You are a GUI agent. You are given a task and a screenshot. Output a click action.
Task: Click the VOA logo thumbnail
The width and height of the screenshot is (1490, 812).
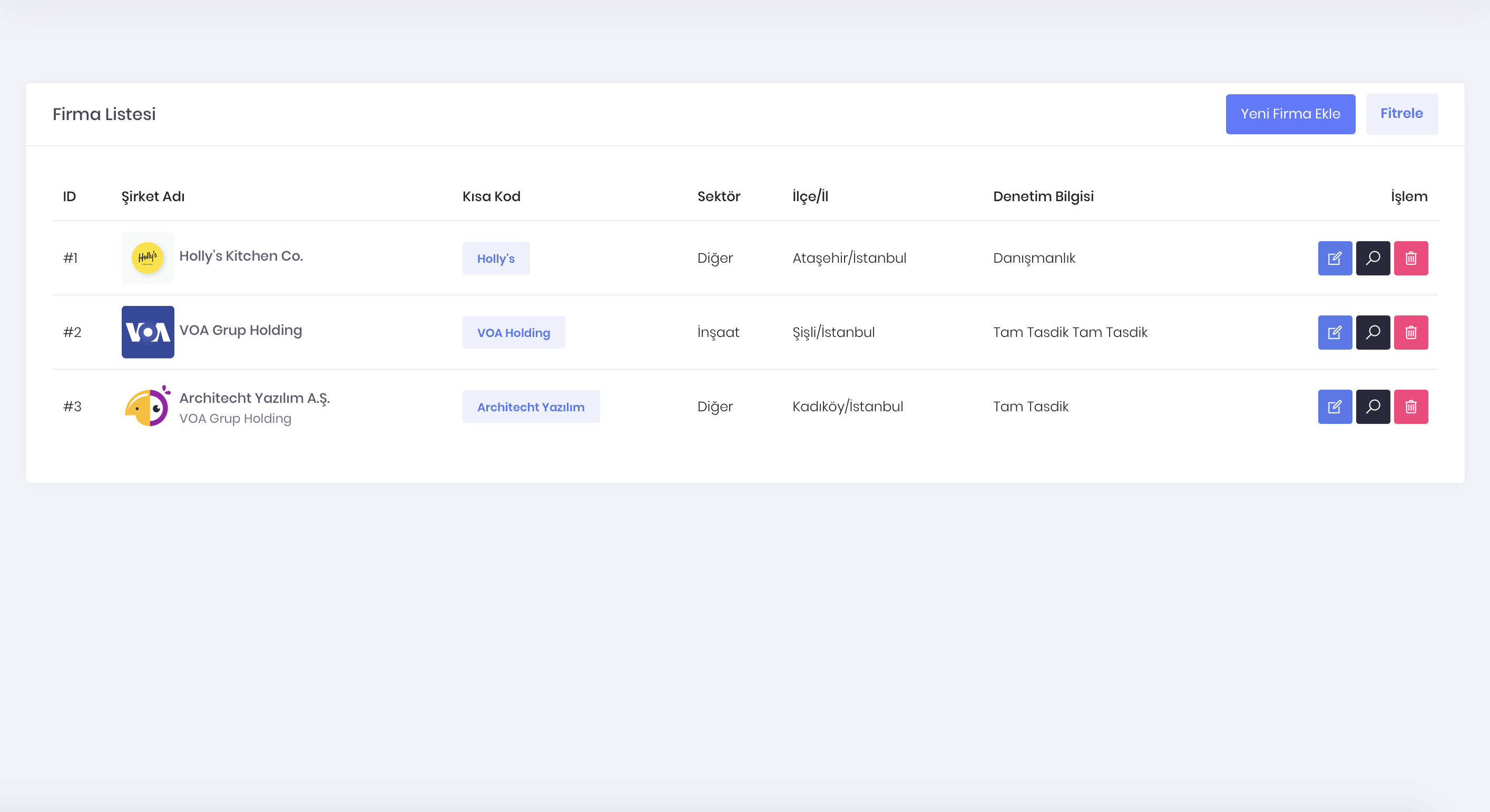148,332
